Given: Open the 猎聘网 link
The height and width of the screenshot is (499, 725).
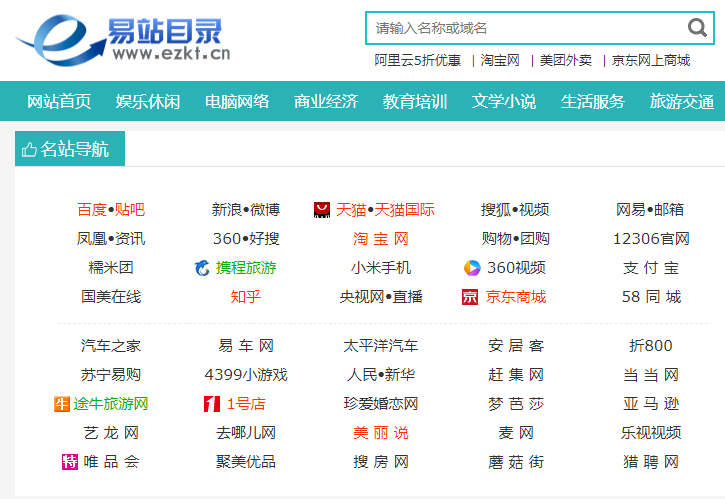Looking at the screenshot, I should (651, 462).
